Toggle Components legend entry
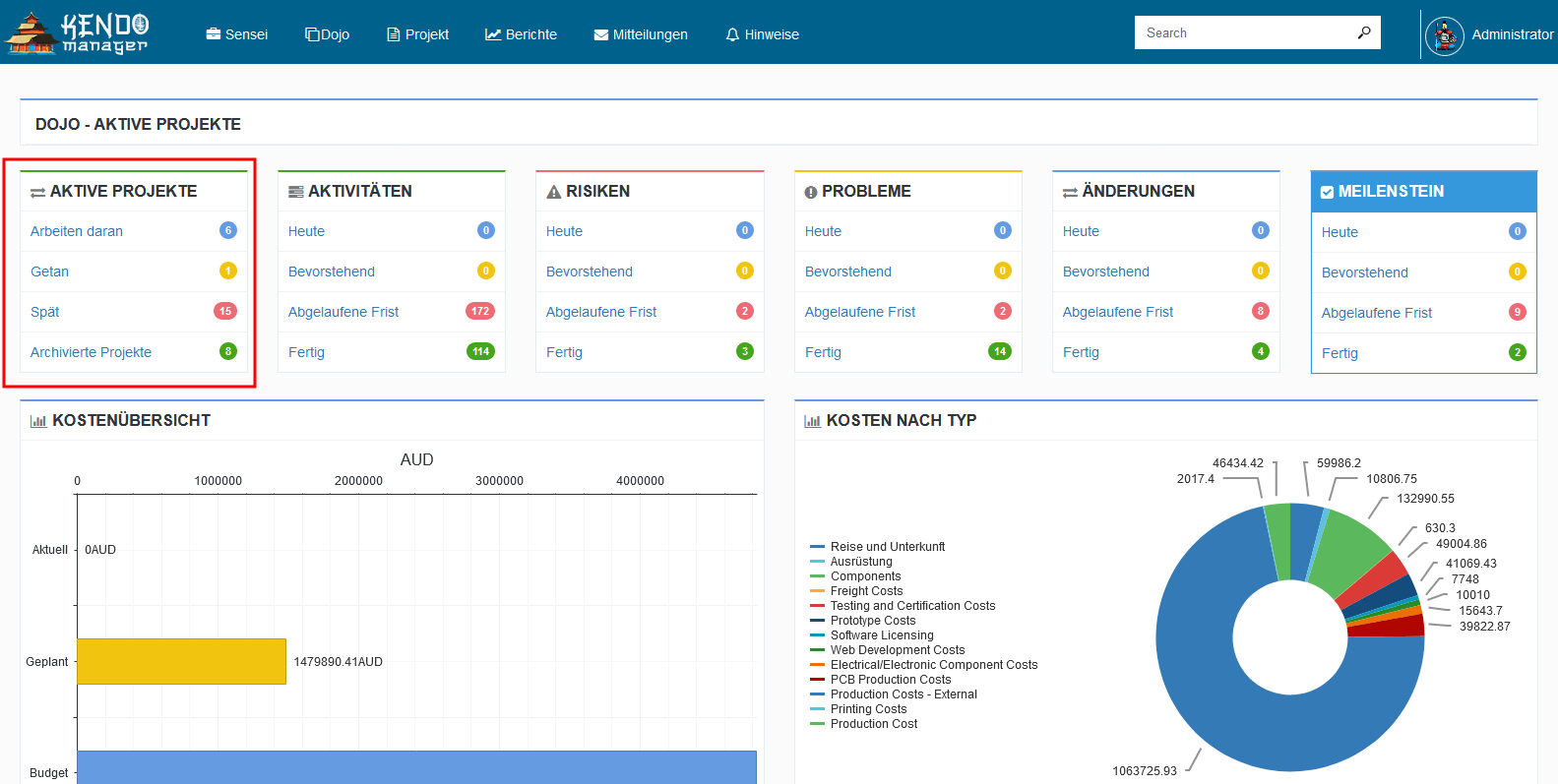Viewport: 1558px width, 784px height. (x=856, y=576)
